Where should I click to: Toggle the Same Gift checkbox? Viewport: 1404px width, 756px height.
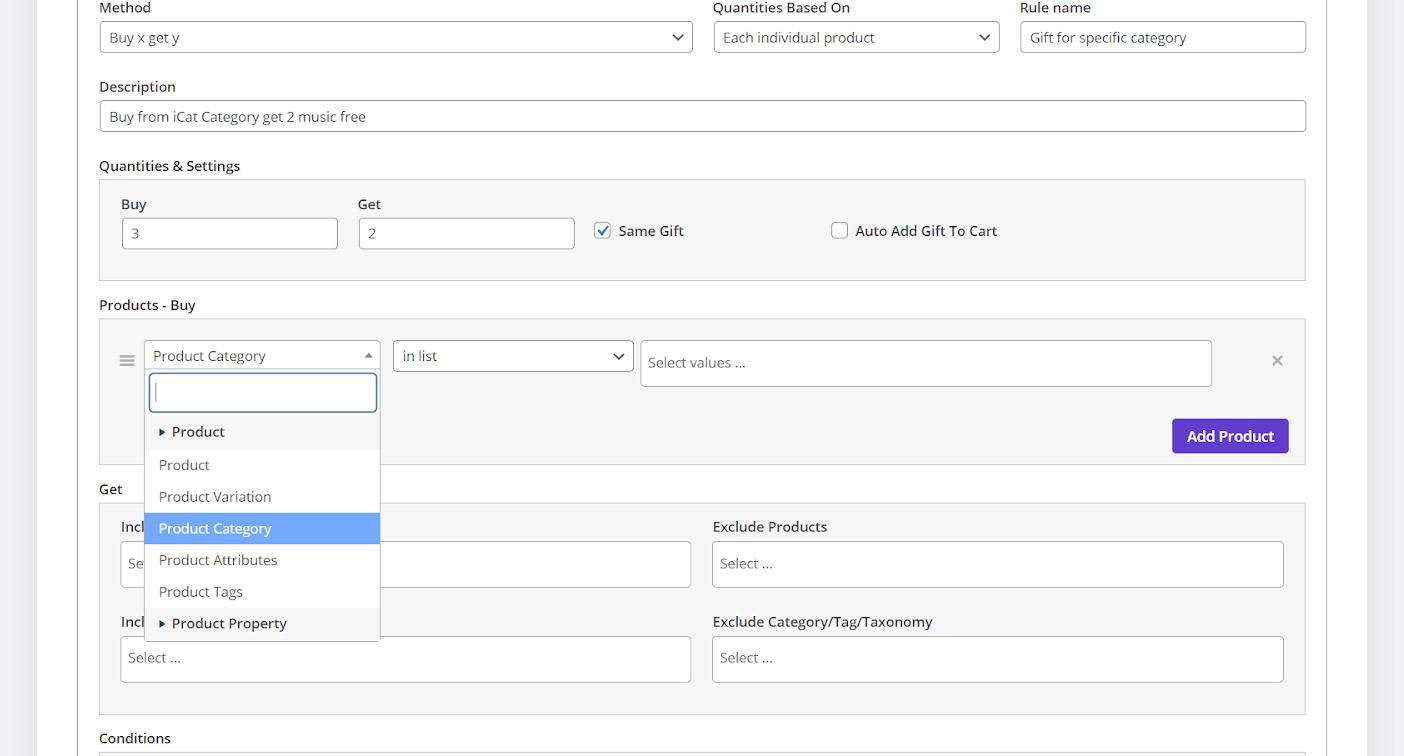603,231
